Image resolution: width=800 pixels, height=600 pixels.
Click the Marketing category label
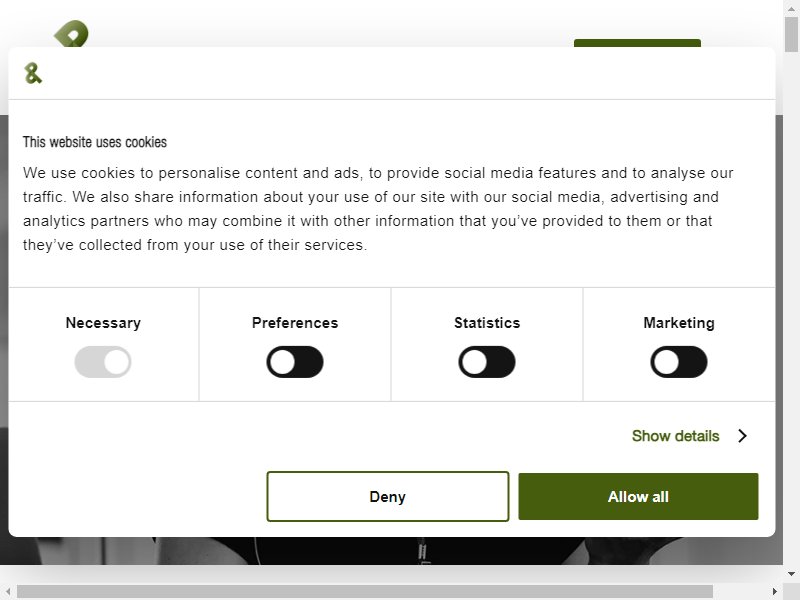click(679, 323)
